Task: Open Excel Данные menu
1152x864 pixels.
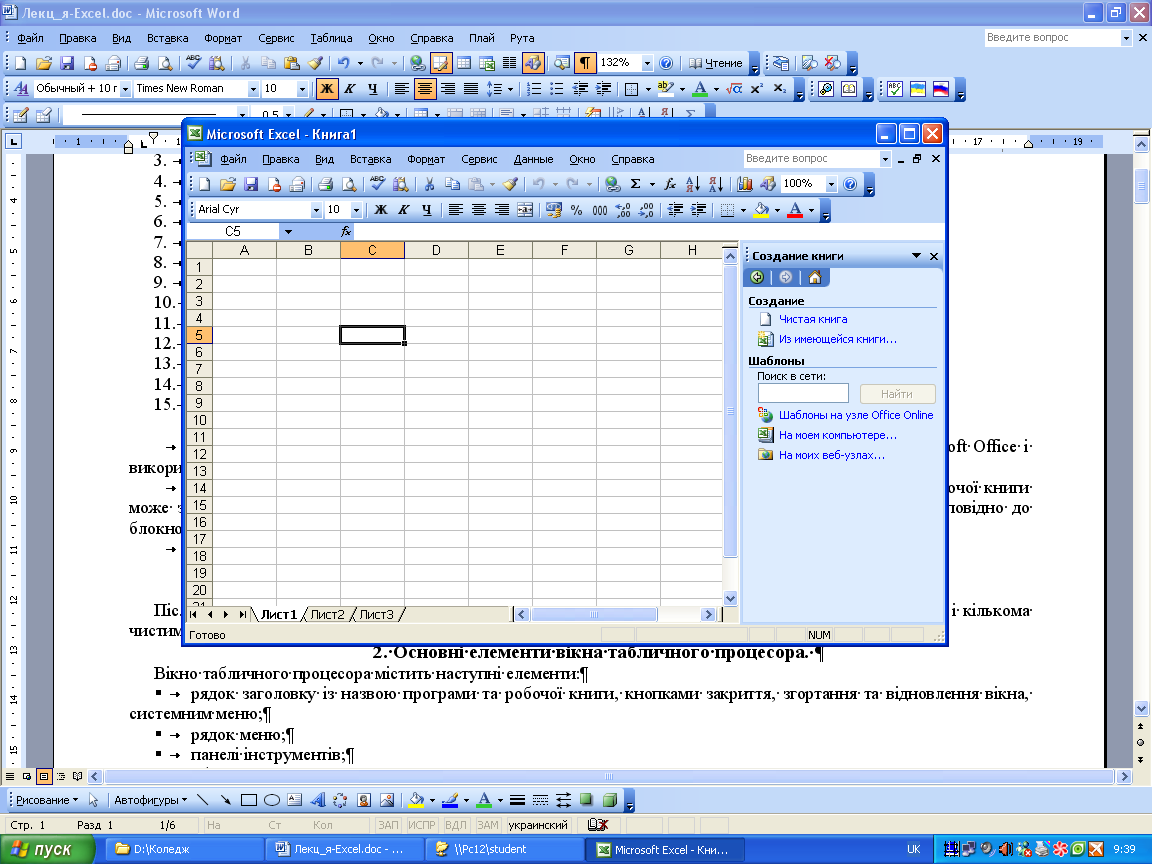Action: coord(533,159)
